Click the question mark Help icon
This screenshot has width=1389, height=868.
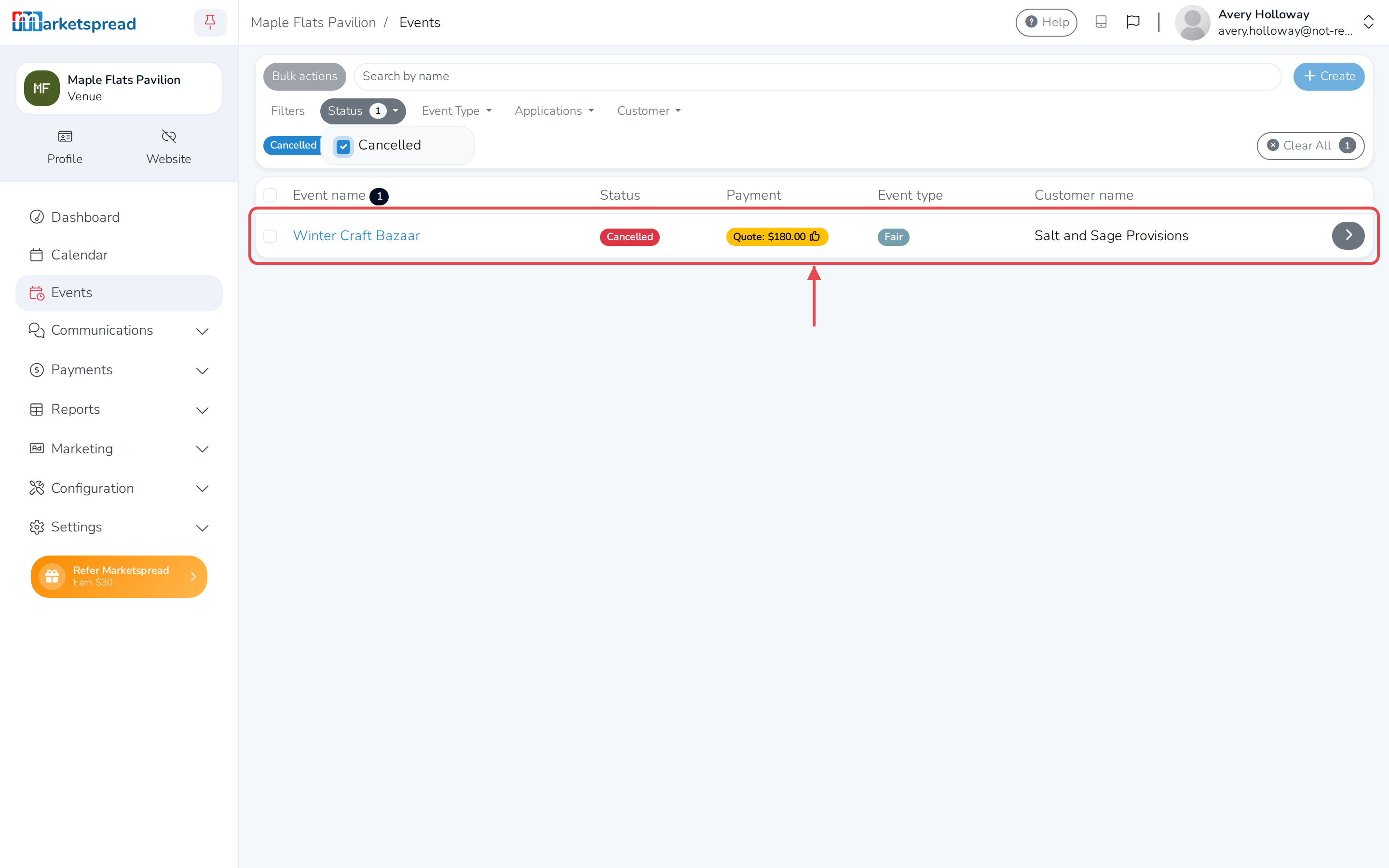tap(1031, 22)
